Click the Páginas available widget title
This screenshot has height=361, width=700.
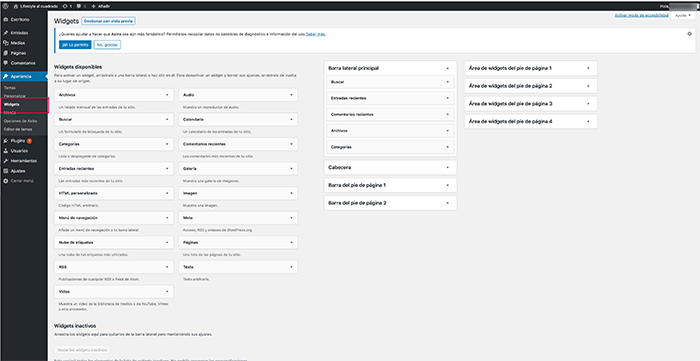click(190, 242)
